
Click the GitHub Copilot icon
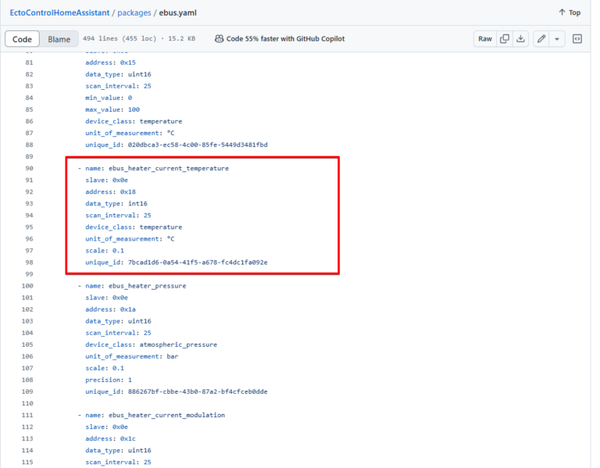[x=219, y=39]
